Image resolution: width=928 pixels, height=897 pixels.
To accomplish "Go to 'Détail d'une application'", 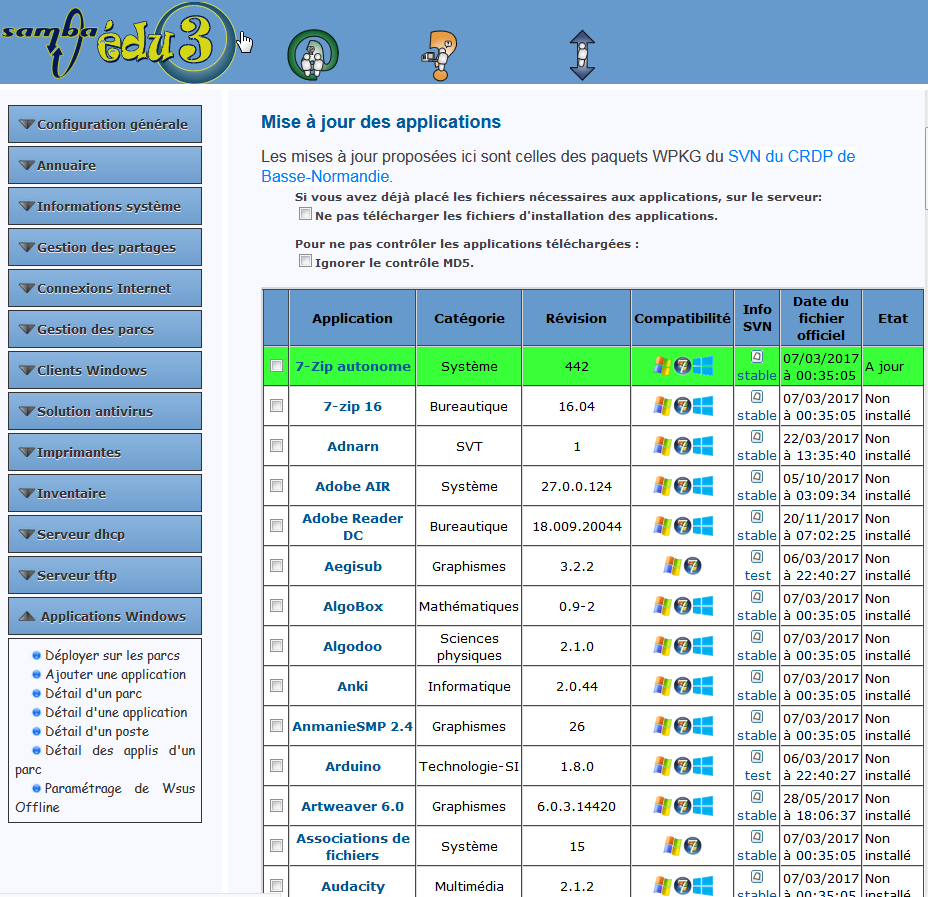I will coord(116,712).
